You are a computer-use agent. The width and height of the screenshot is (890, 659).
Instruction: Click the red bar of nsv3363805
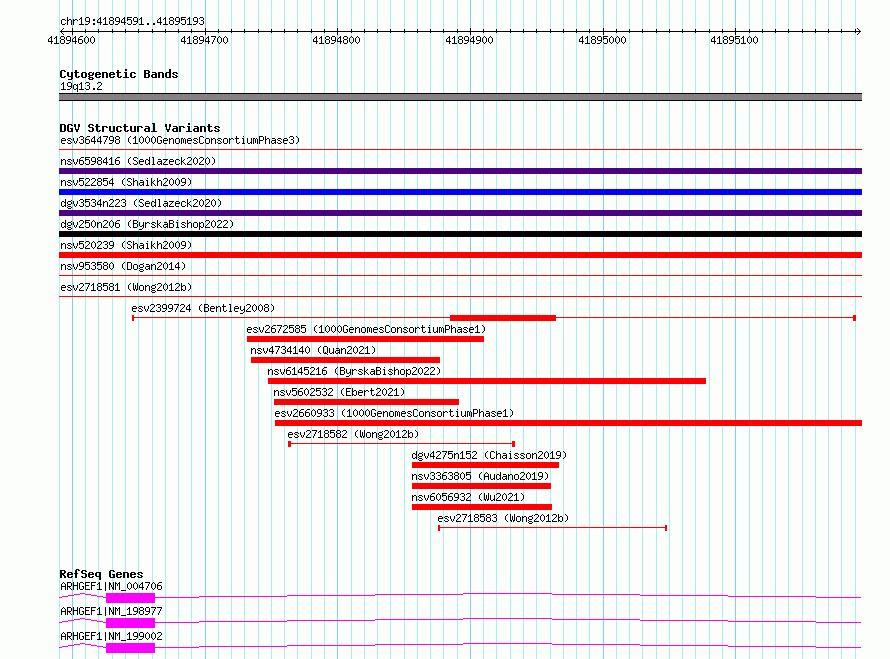point(481,486)
